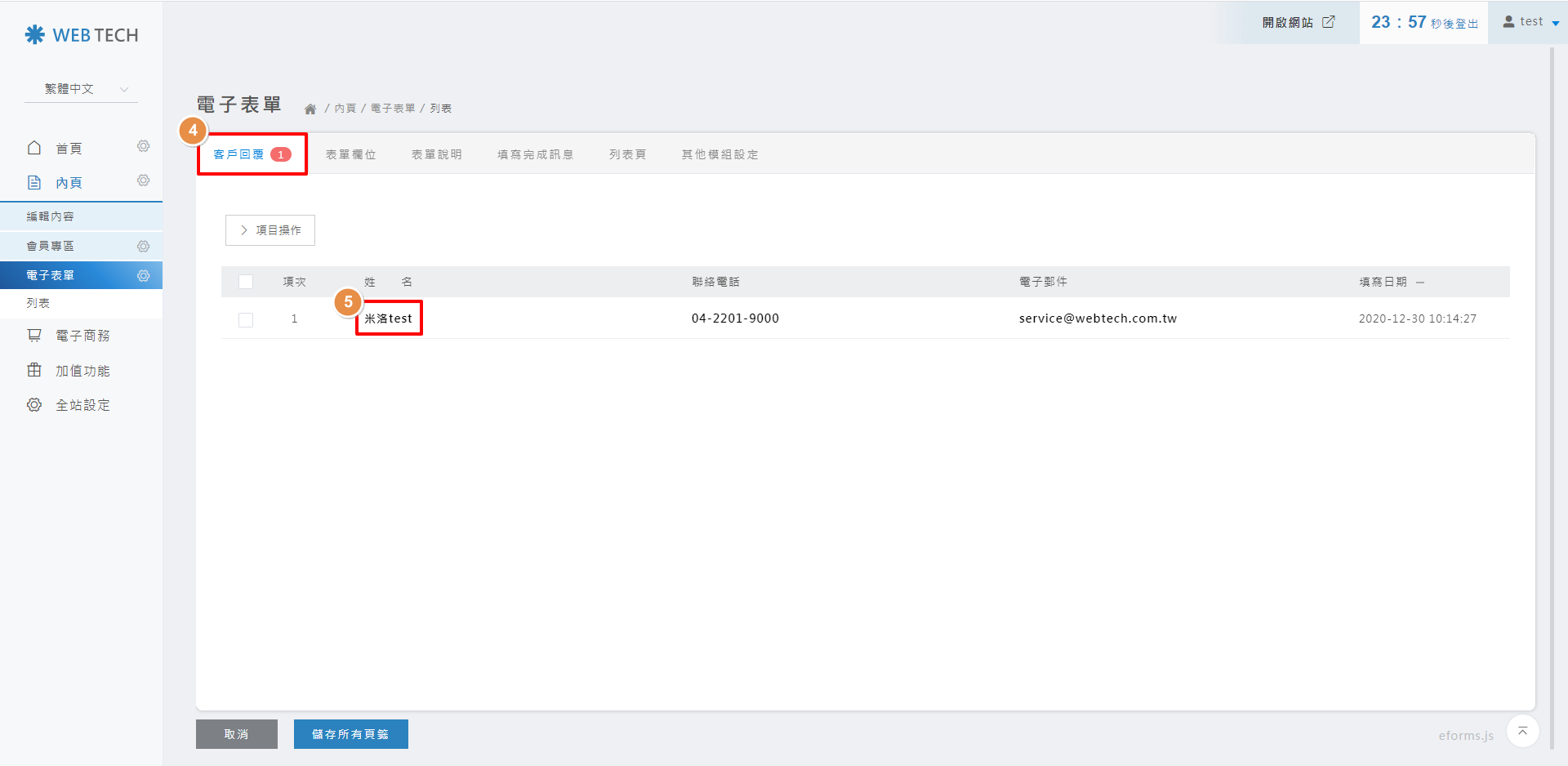1568x766 pixels.
Task: Click gear icon beside 電子表單 sidebar item
Action: coord(143,275)
